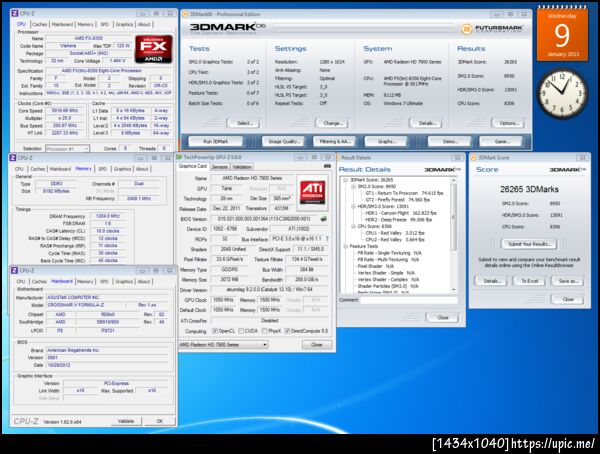Image resolution: width=600 pixels, height=454 pixels.
Task: Click the Close button in GPU-Z
Action: point(316,345)
